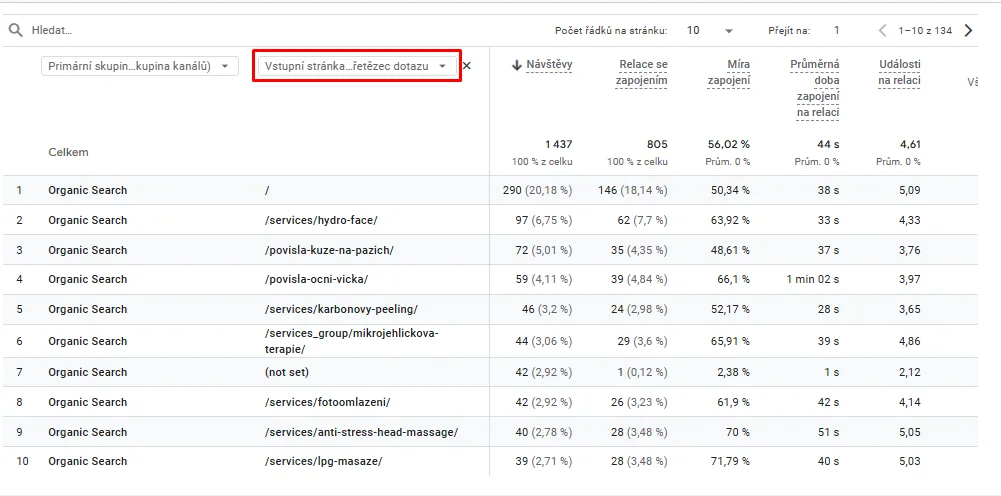Sort by Míra zapojení column
Screen dimensions: 1001x496
pyautogui.click(x=729, y=72)
